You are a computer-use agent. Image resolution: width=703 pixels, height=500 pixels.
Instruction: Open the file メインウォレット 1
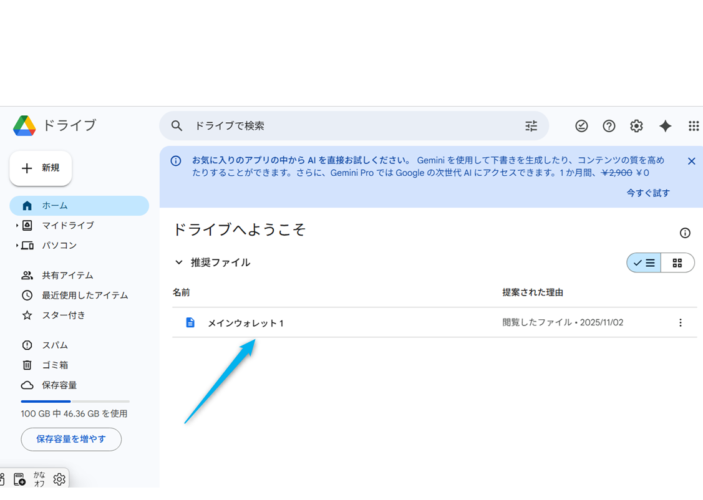tap(245, 323)
